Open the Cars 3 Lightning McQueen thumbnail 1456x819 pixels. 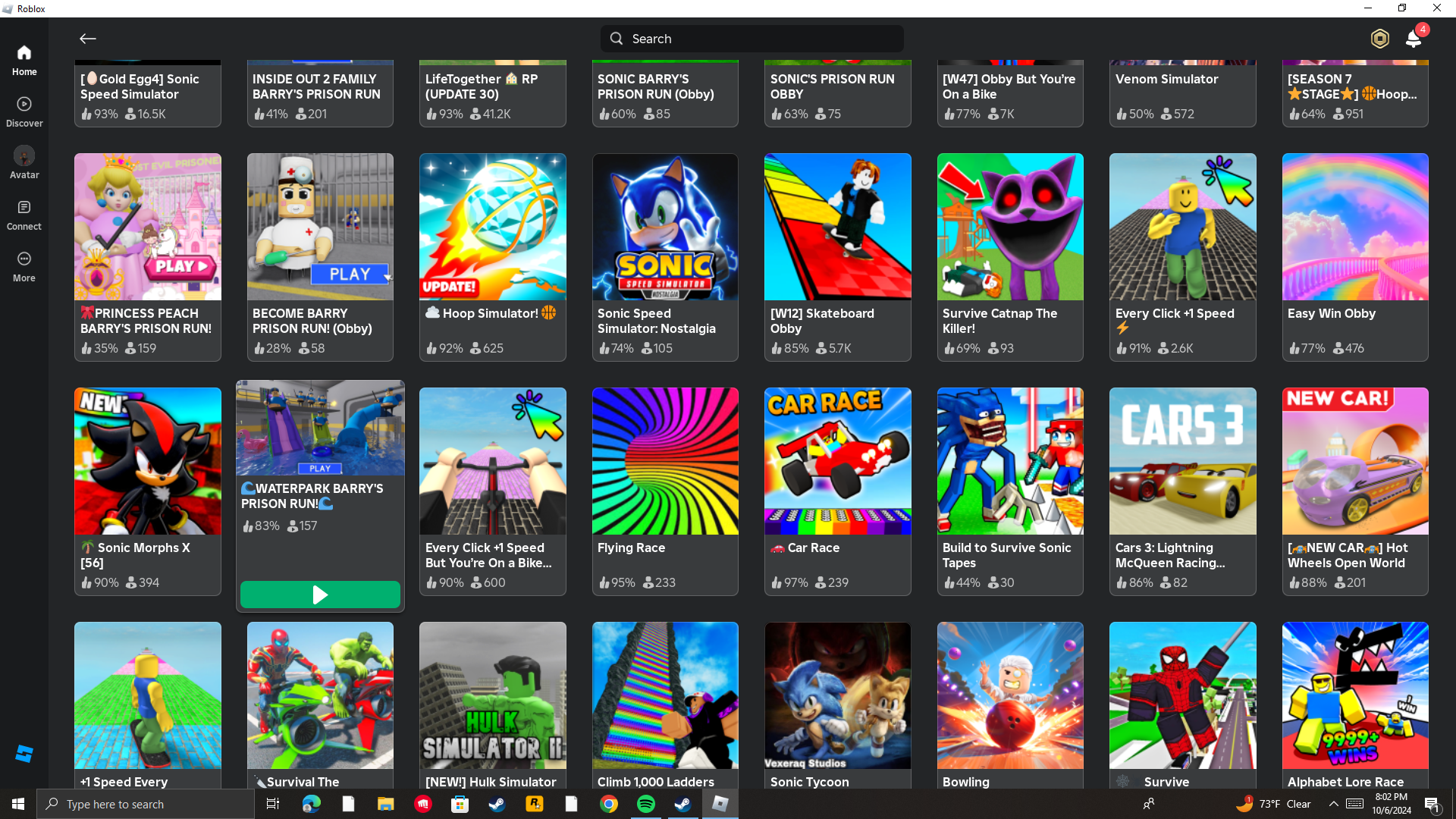pos(1182,461)
